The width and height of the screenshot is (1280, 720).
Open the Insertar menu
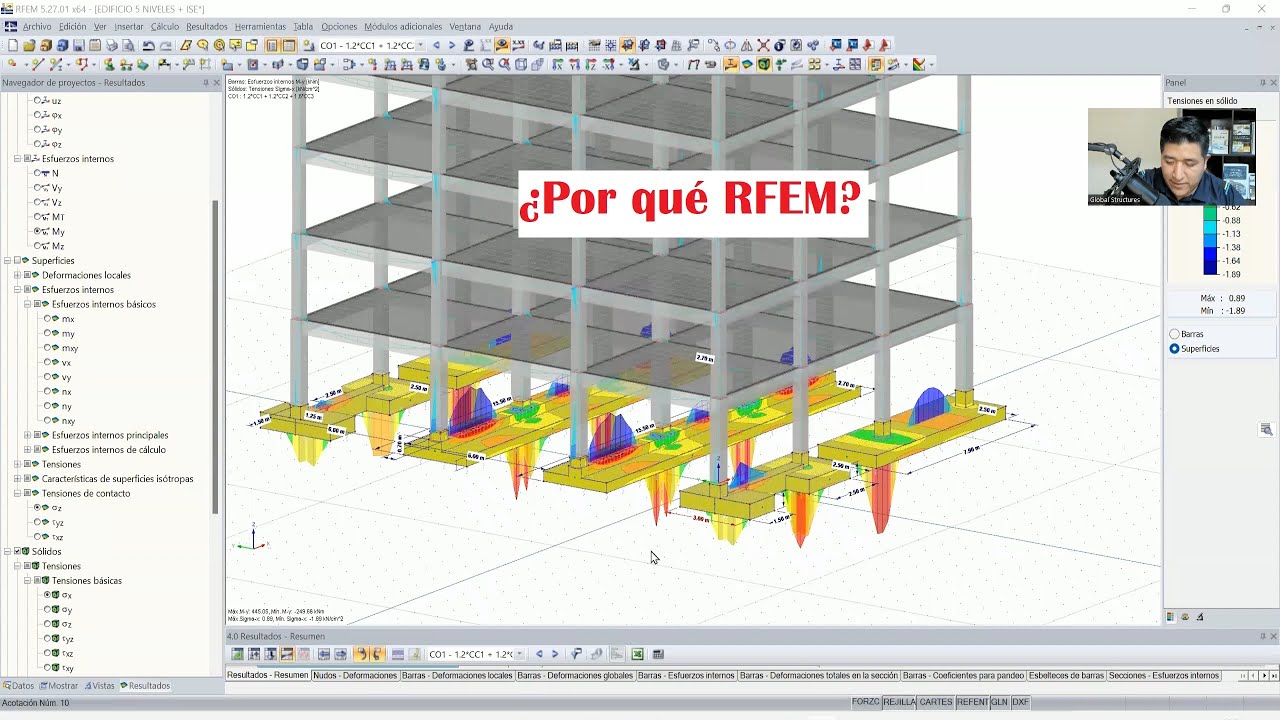(x=129, y=27)
